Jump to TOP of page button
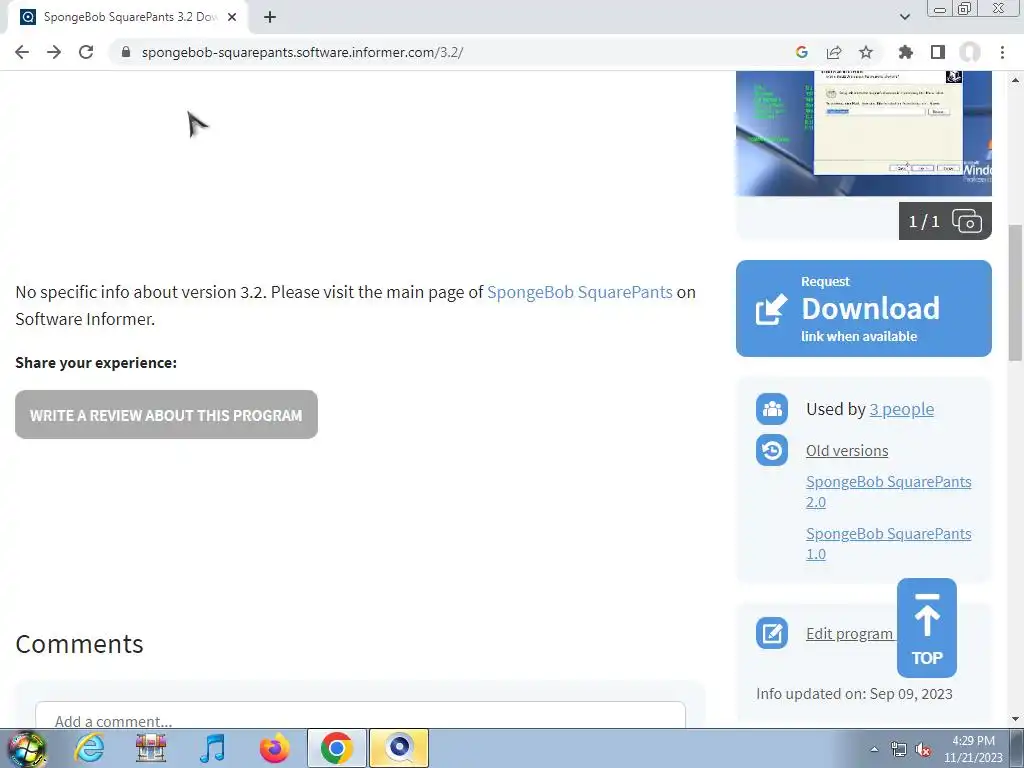This screenshot has height=768, width=1024. coord(927,628)
